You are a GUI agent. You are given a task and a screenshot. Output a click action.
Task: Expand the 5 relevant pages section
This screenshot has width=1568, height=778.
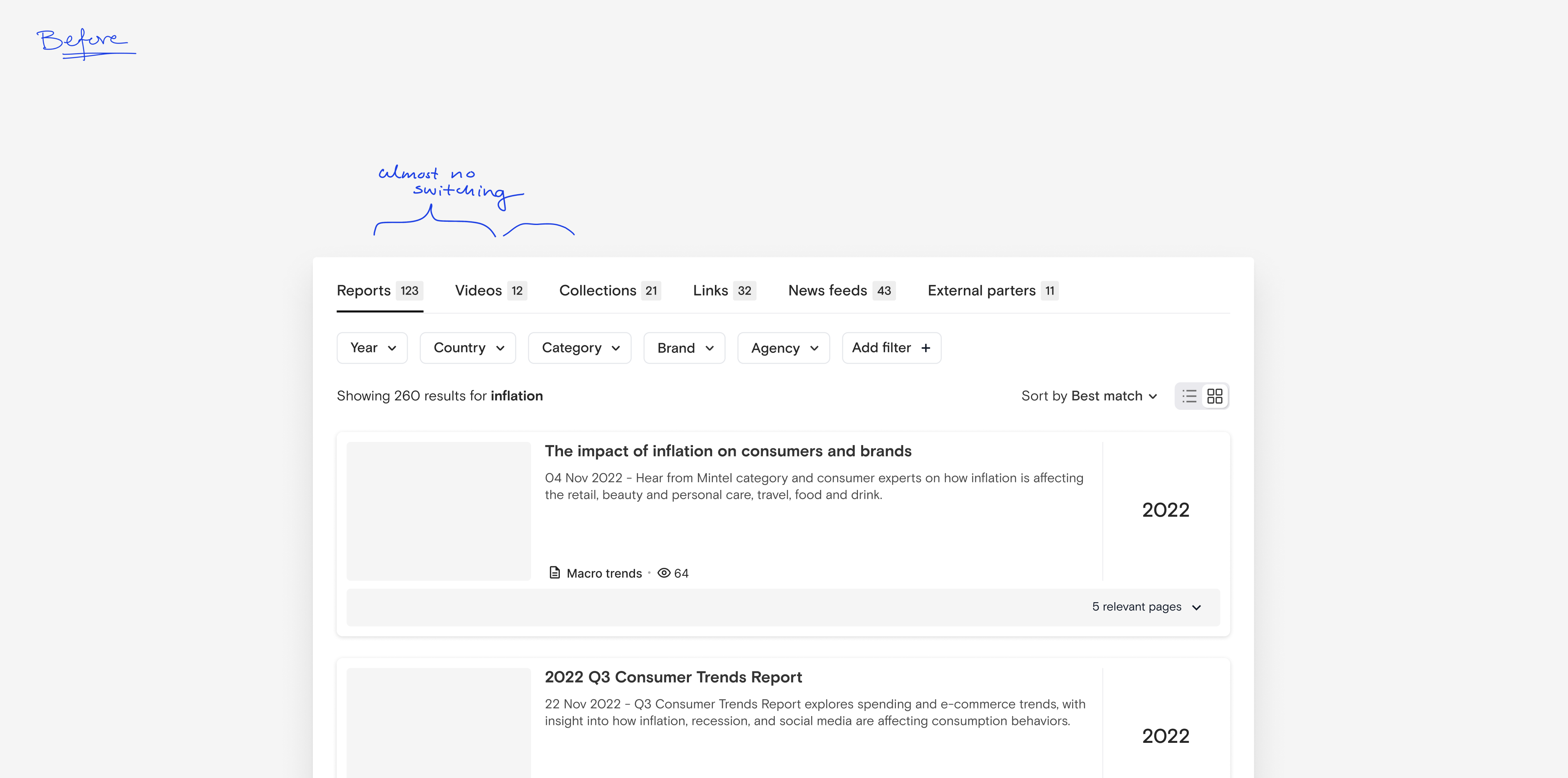pyautogui.click(x=1146, y=607)
